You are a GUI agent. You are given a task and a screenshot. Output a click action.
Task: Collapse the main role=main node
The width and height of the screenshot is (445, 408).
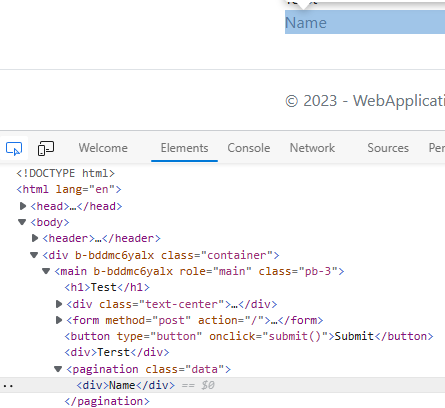pos(46,271)
